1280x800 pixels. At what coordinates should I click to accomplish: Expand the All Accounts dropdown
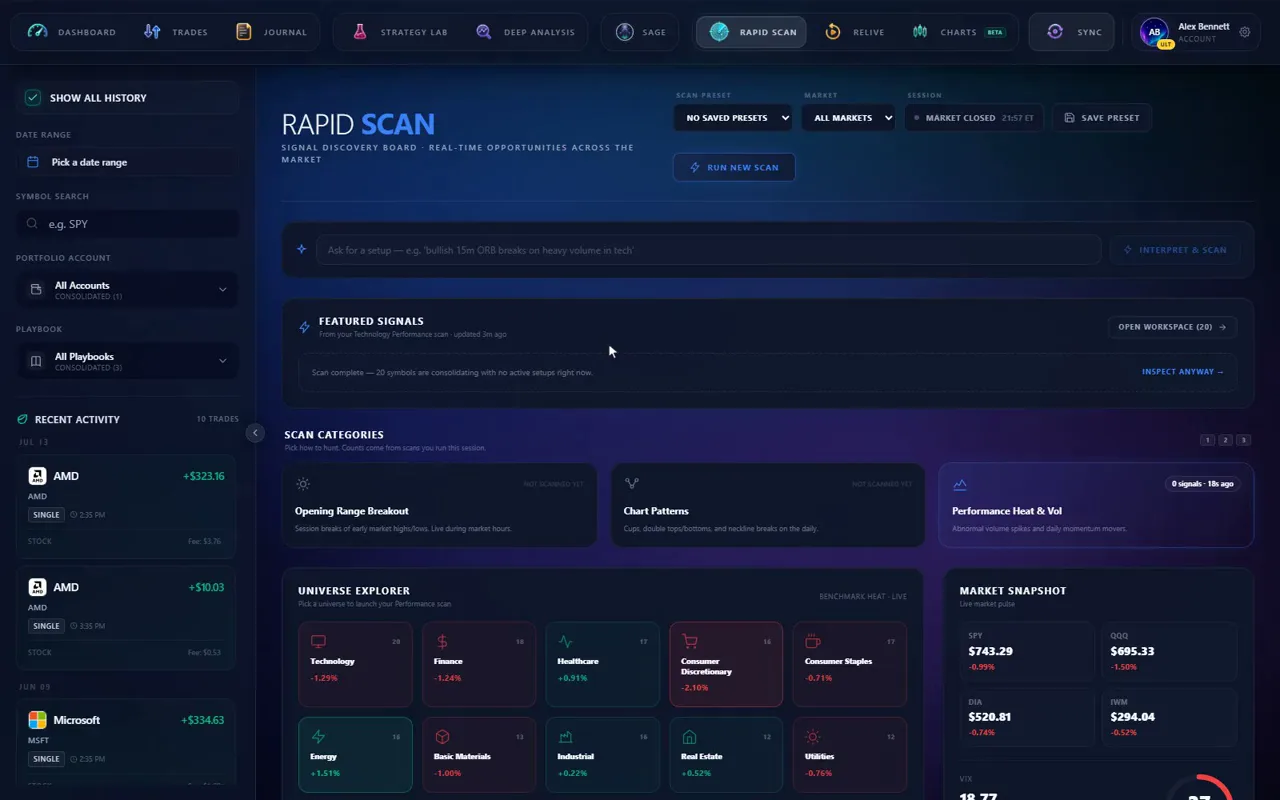coord(127,290)
